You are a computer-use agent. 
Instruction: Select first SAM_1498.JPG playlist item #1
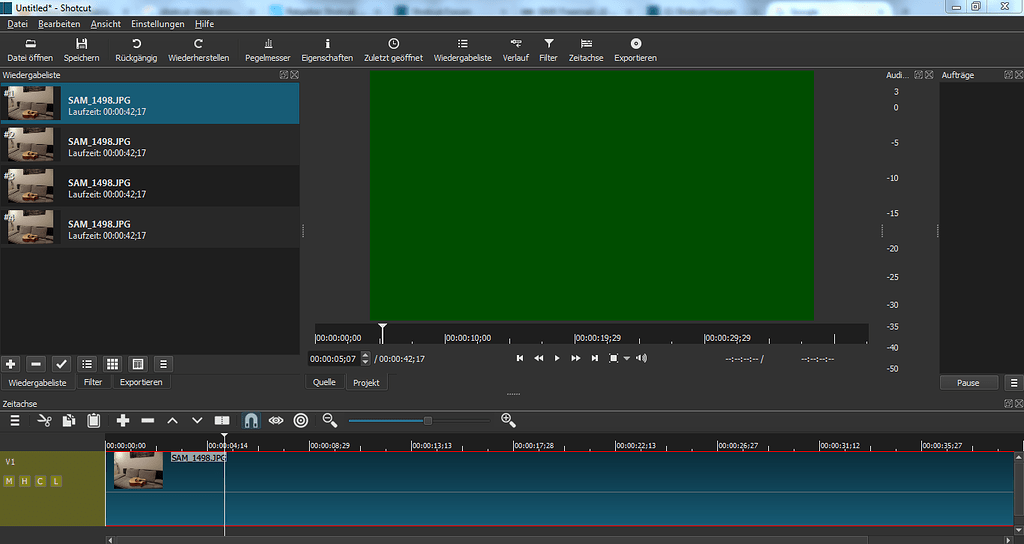pos(150,103)
